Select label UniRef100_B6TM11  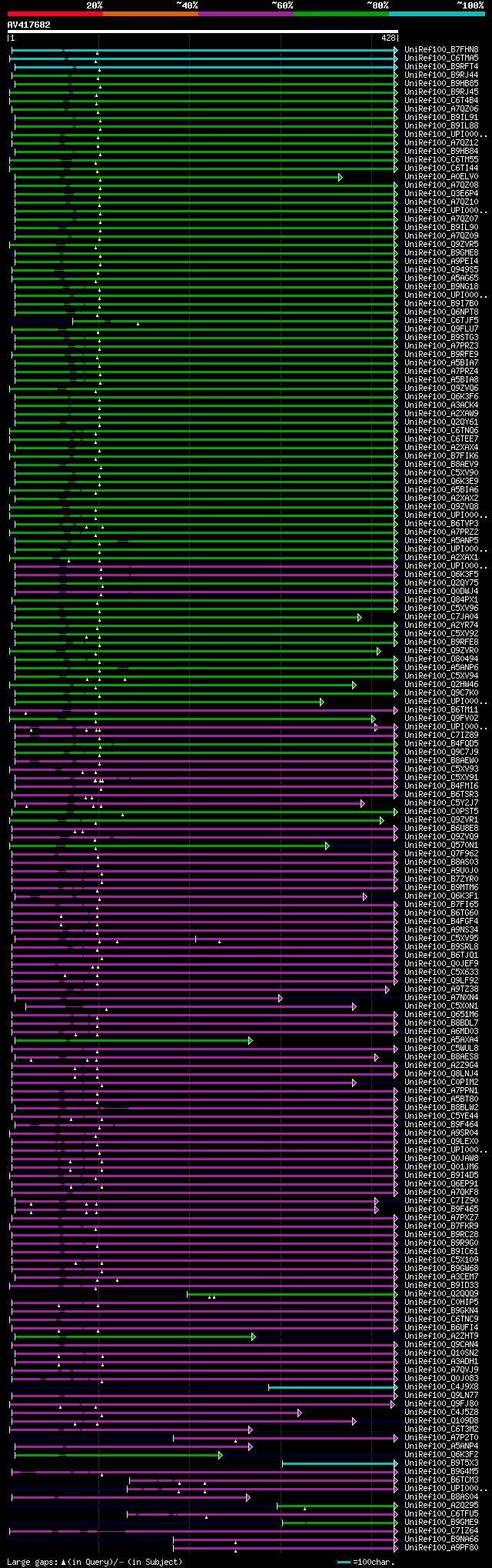[441, 710]
